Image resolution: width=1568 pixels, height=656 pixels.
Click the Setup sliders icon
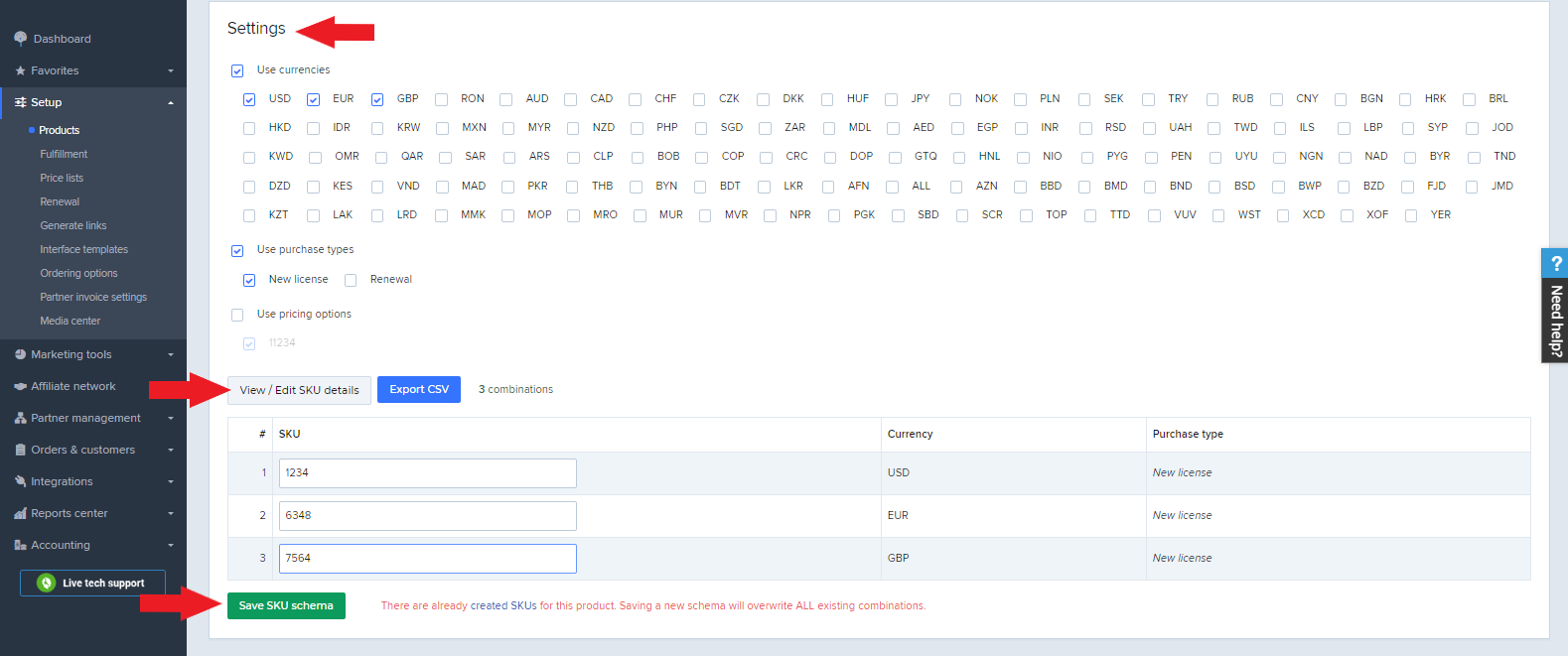(20, 102)
